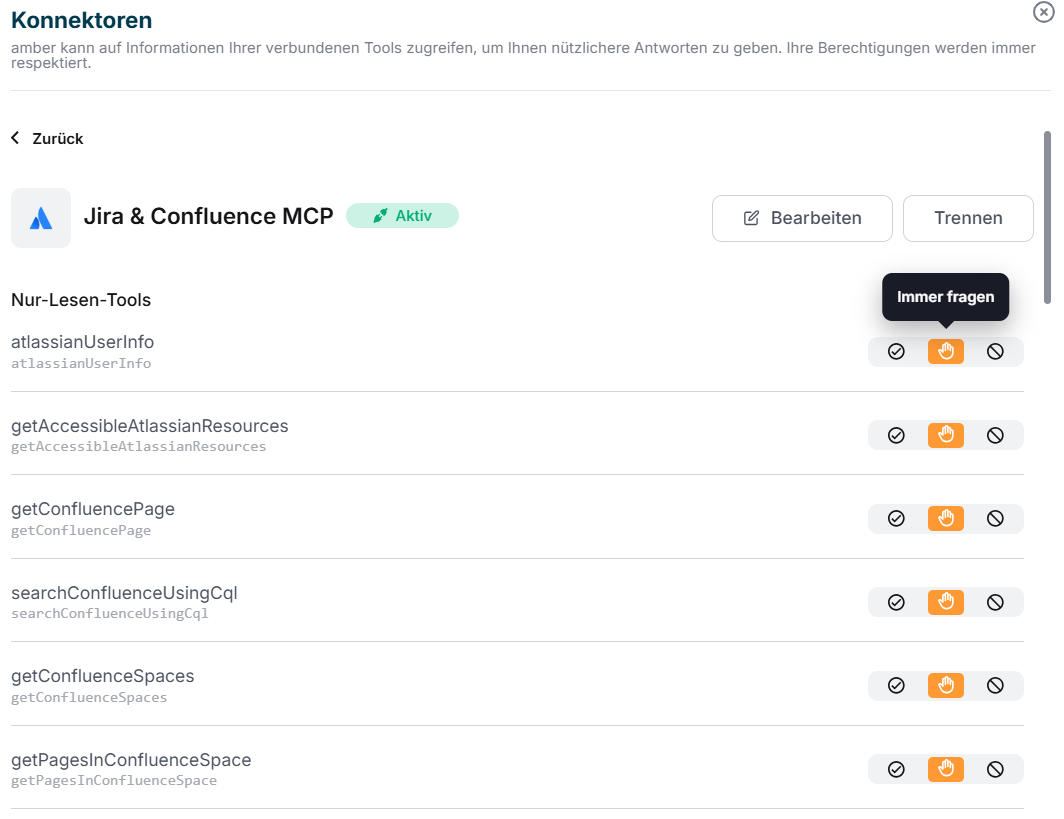Allow getConfluencePage with checkmark icon
The width and height of the screenshot is (1064, 819).
(896, 518)
